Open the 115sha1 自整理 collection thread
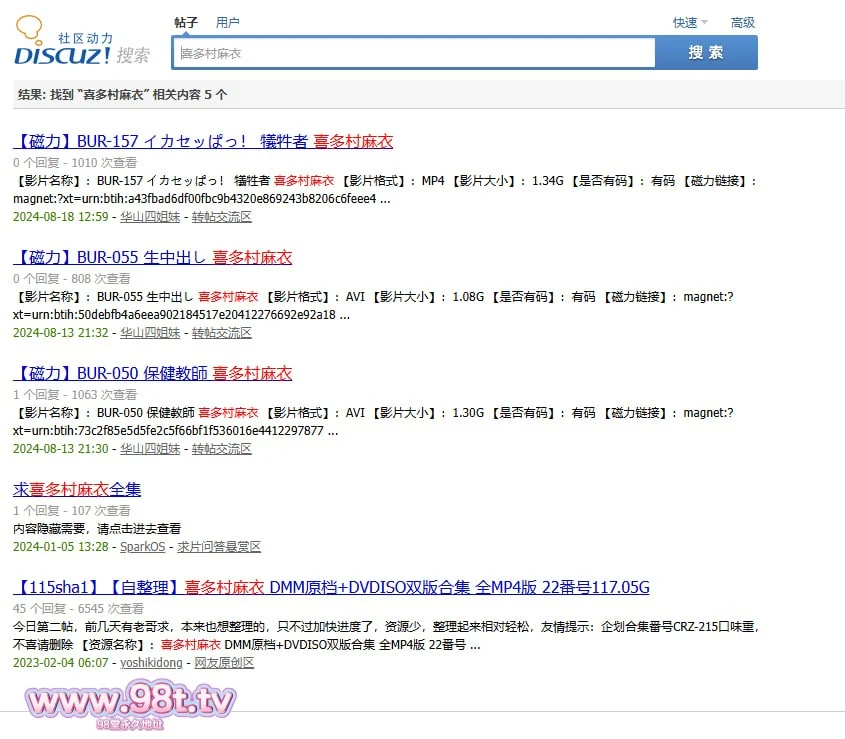Screen dimensions: 845x739 coord(331,587)
